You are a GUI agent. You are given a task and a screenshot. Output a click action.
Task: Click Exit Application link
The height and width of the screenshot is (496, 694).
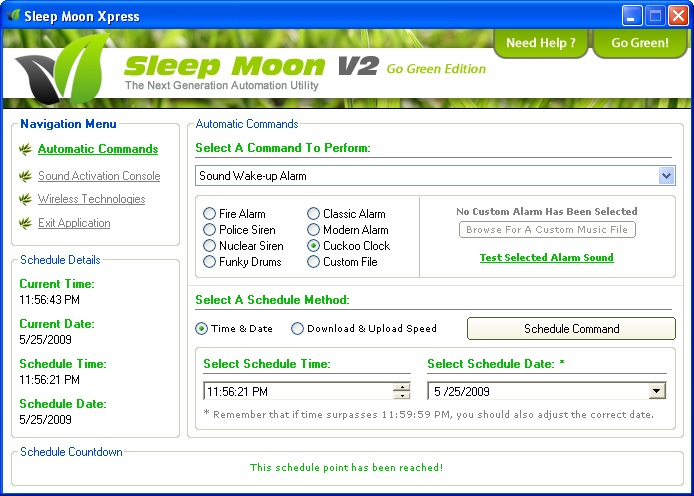(74, 223)
